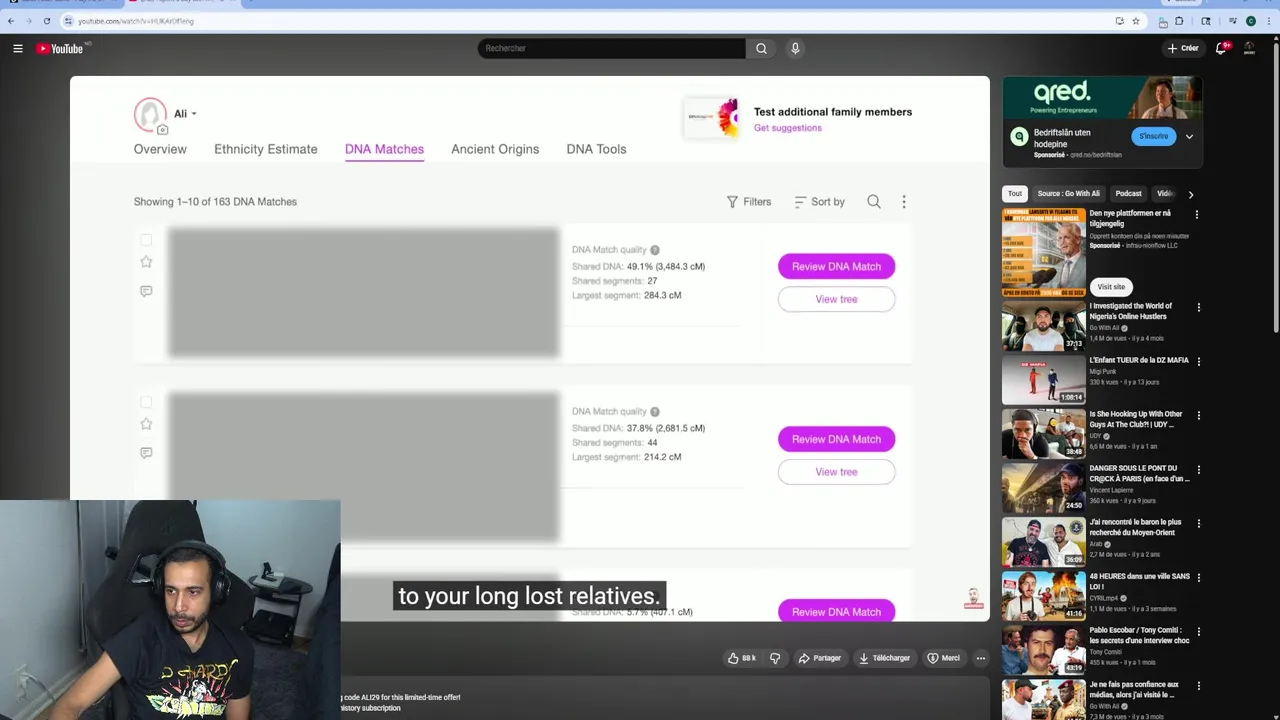Open the DNA matches kebab menu
The width and height of the screenshot is (1280, 720).
[904, 202]
